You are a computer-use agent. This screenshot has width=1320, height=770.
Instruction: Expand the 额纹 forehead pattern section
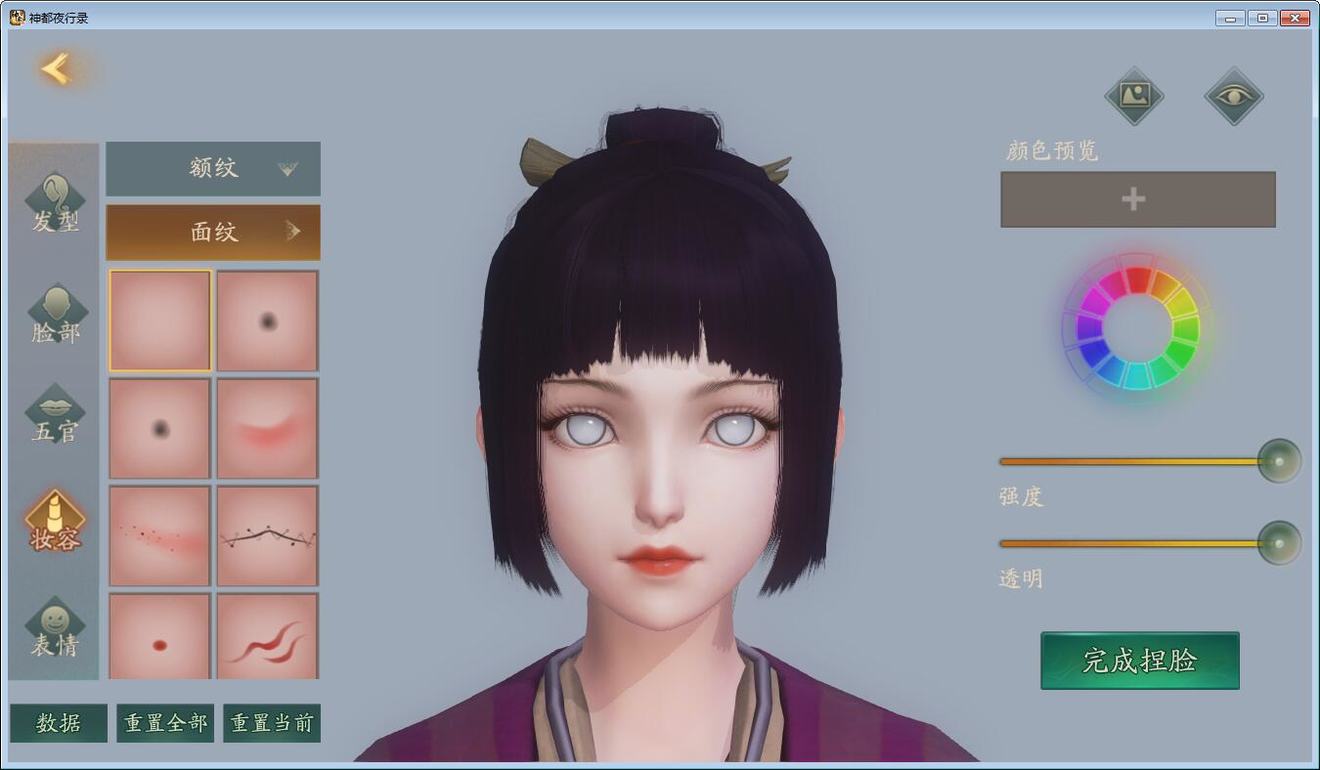coord(213,168)
